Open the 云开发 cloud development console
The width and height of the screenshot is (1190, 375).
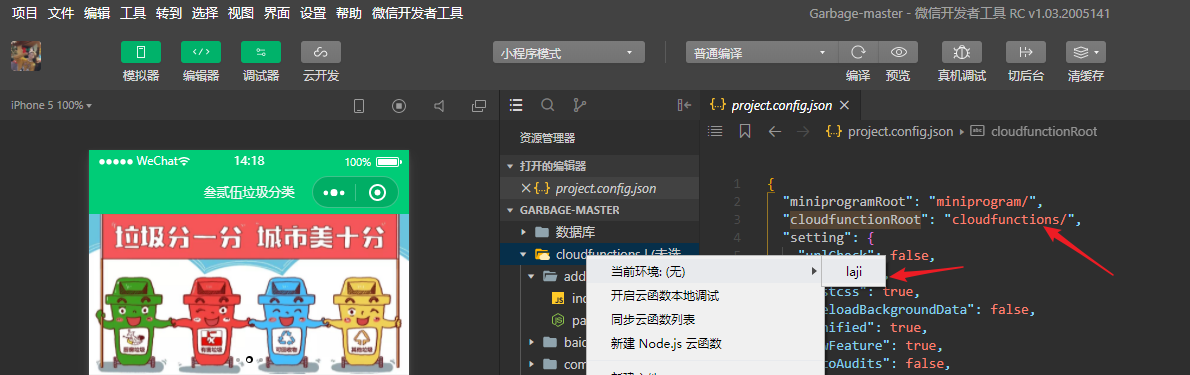(320, 52)
